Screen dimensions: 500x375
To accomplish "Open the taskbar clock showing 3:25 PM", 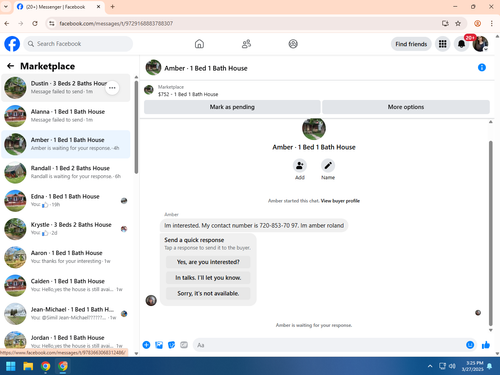I will pos(472,366).
